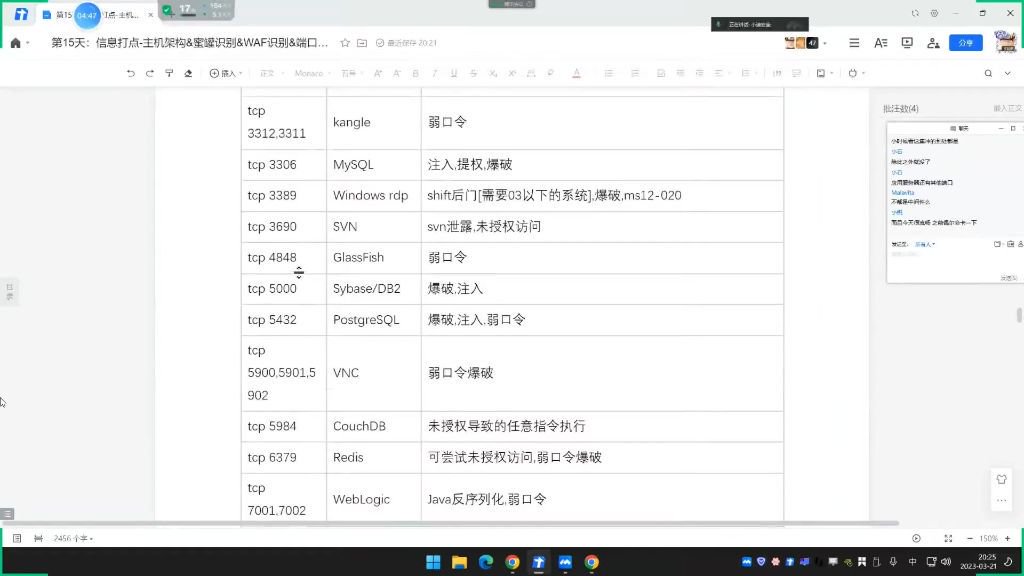
Task: Click the clear formatting eraser icon
Action: 188,73
